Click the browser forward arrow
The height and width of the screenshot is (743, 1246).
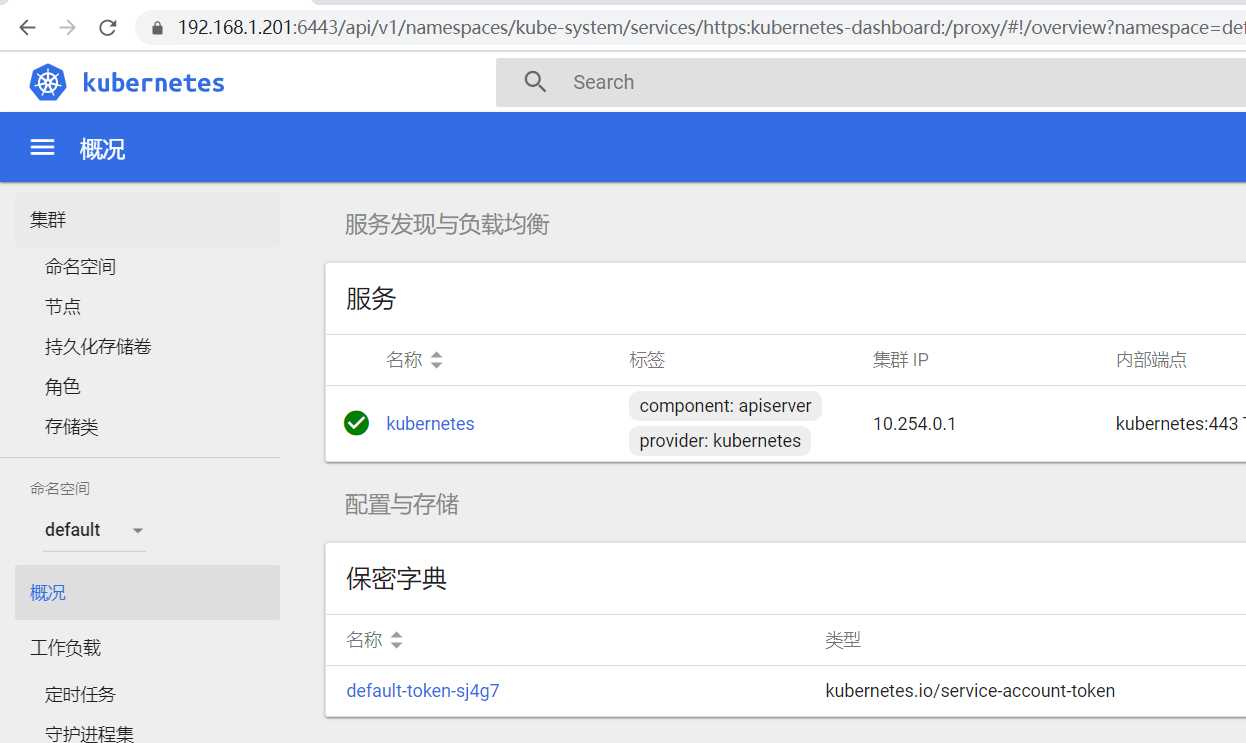pyautogui.click(x=67, y=28)
